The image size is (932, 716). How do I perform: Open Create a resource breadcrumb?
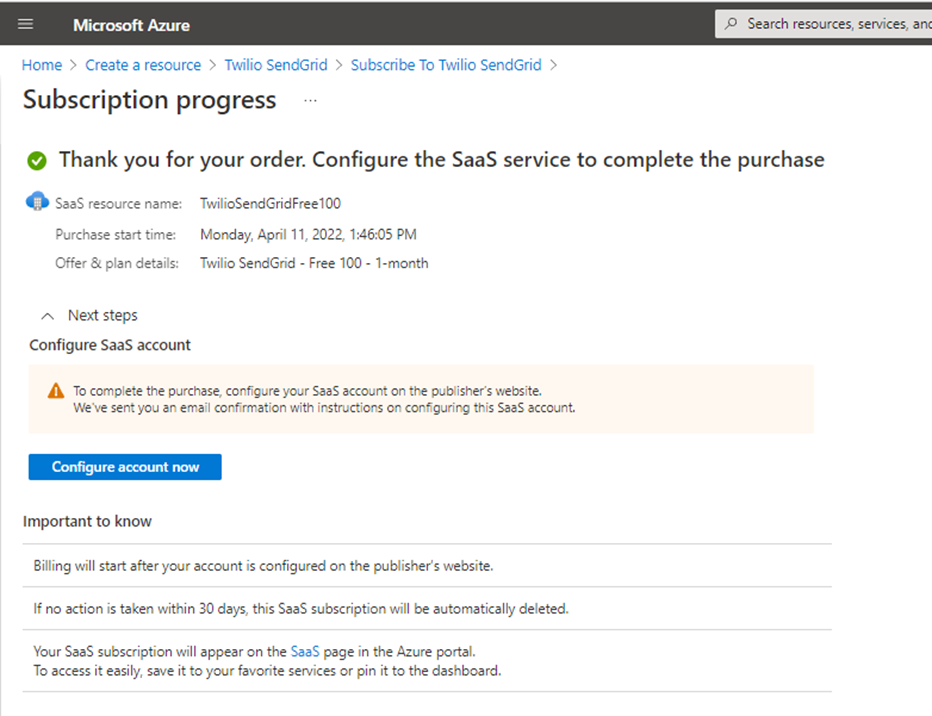(143, 65)
